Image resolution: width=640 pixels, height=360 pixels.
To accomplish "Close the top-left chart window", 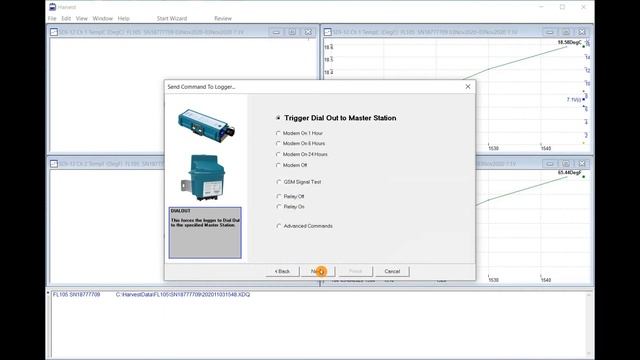I will pos(308,32).
